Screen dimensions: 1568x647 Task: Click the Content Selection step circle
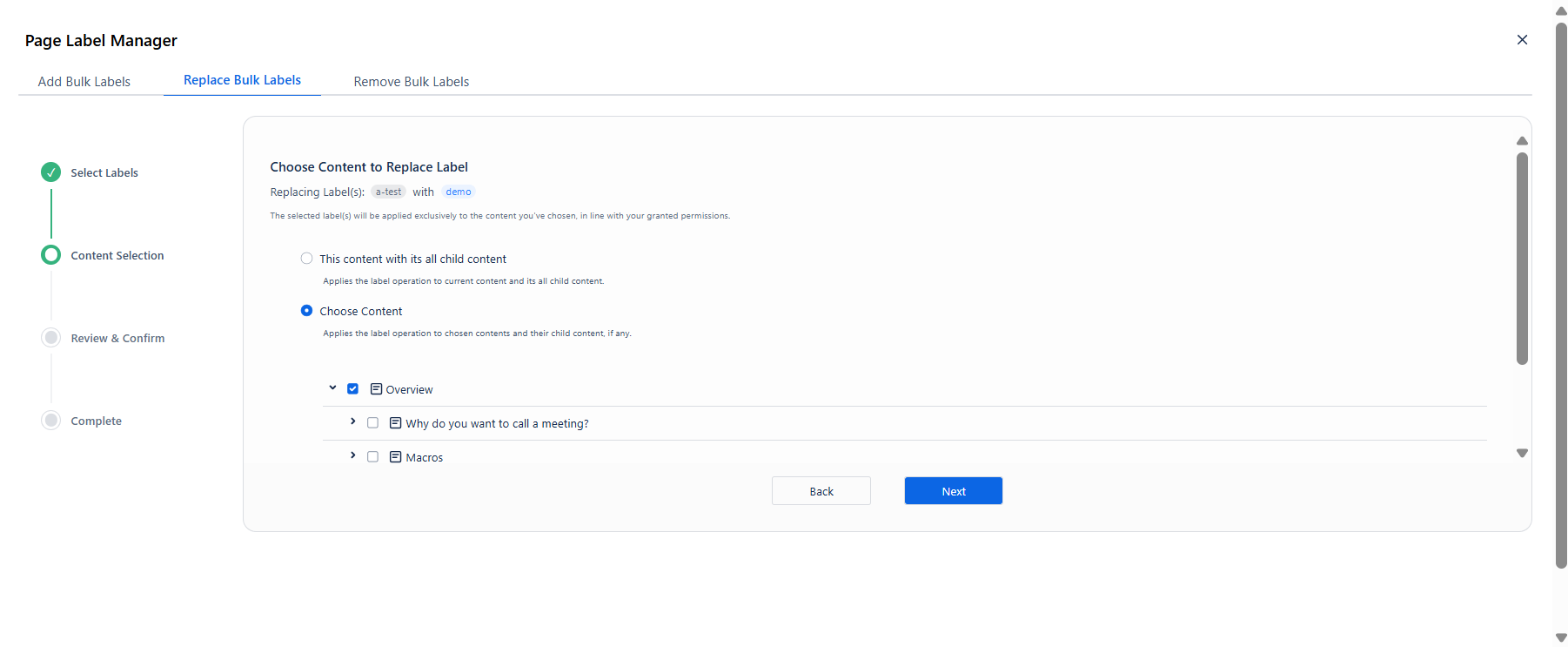pyautogui.click(x=51, y=255)
